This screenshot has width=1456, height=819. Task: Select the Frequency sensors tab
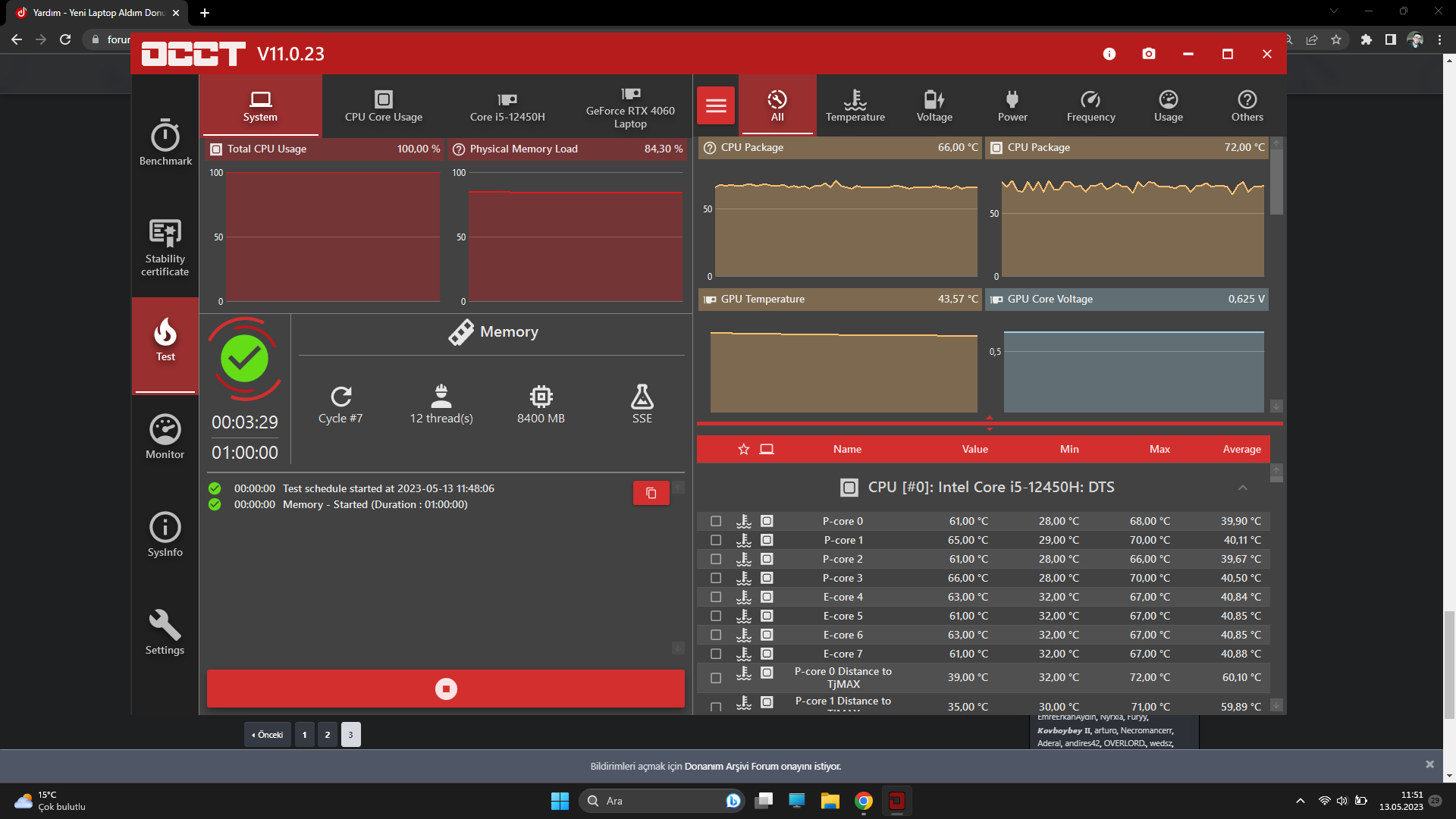click(1090, 105)
